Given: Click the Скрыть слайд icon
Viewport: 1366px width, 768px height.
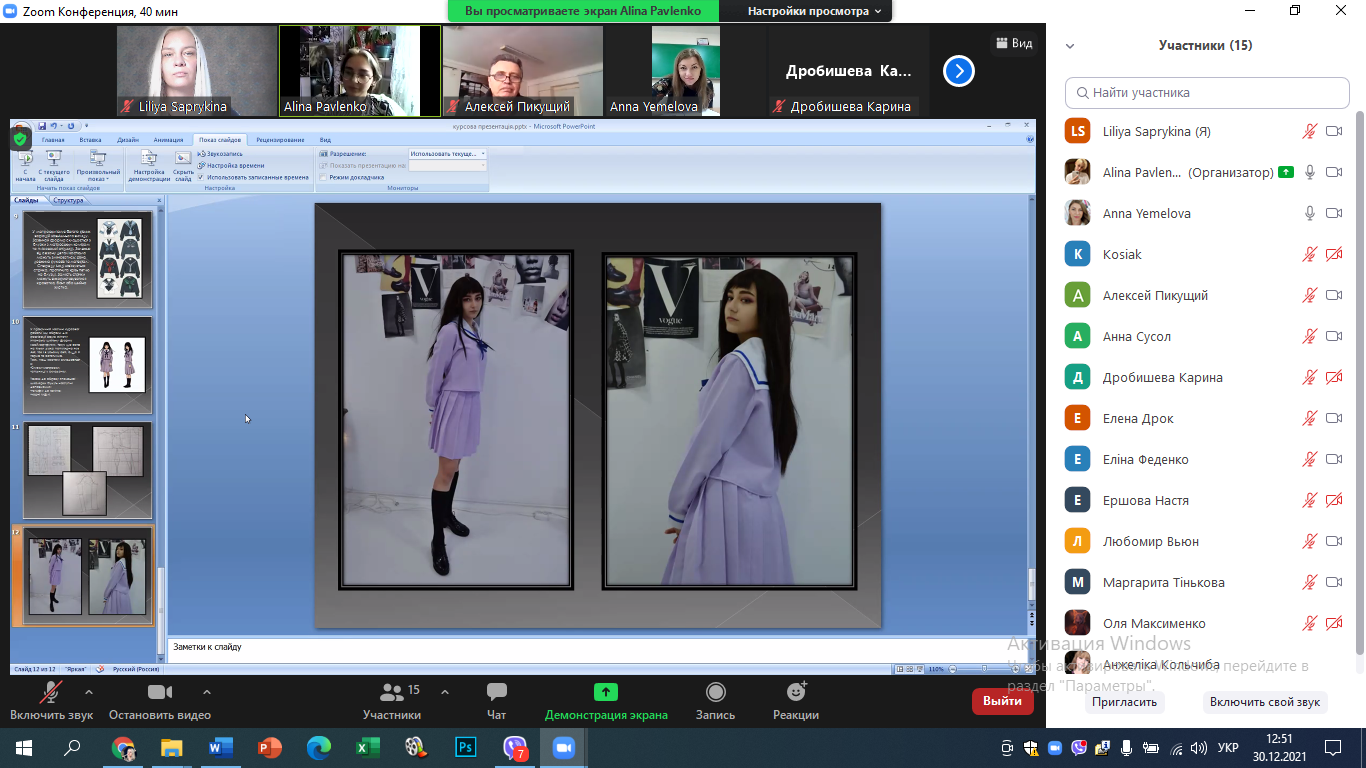Looking at the screenshot, I should click(183, 158).
